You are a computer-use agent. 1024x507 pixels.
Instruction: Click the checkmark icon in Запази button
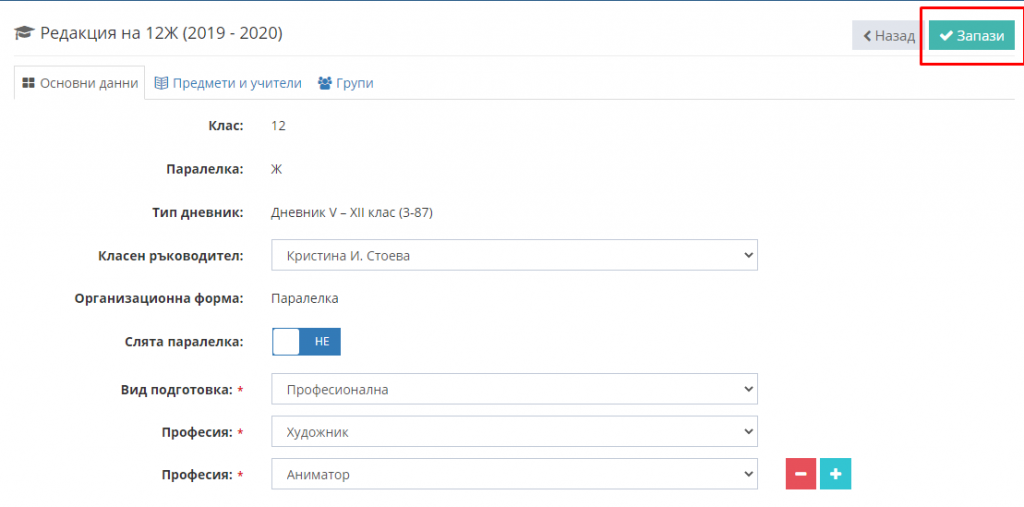pos(946,36)
